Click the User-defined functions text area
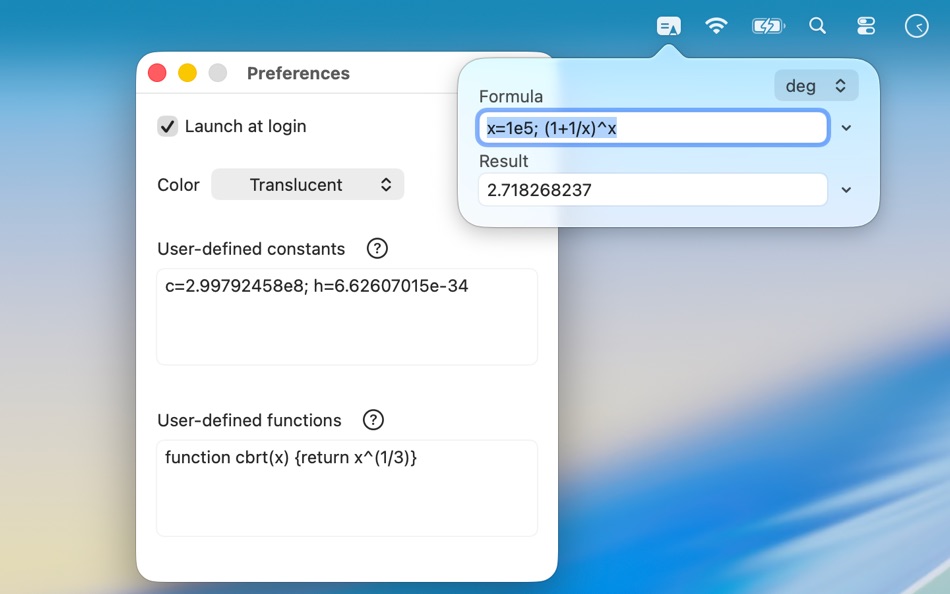The width and height of the screenshot is (950, 594). [347, 488]
